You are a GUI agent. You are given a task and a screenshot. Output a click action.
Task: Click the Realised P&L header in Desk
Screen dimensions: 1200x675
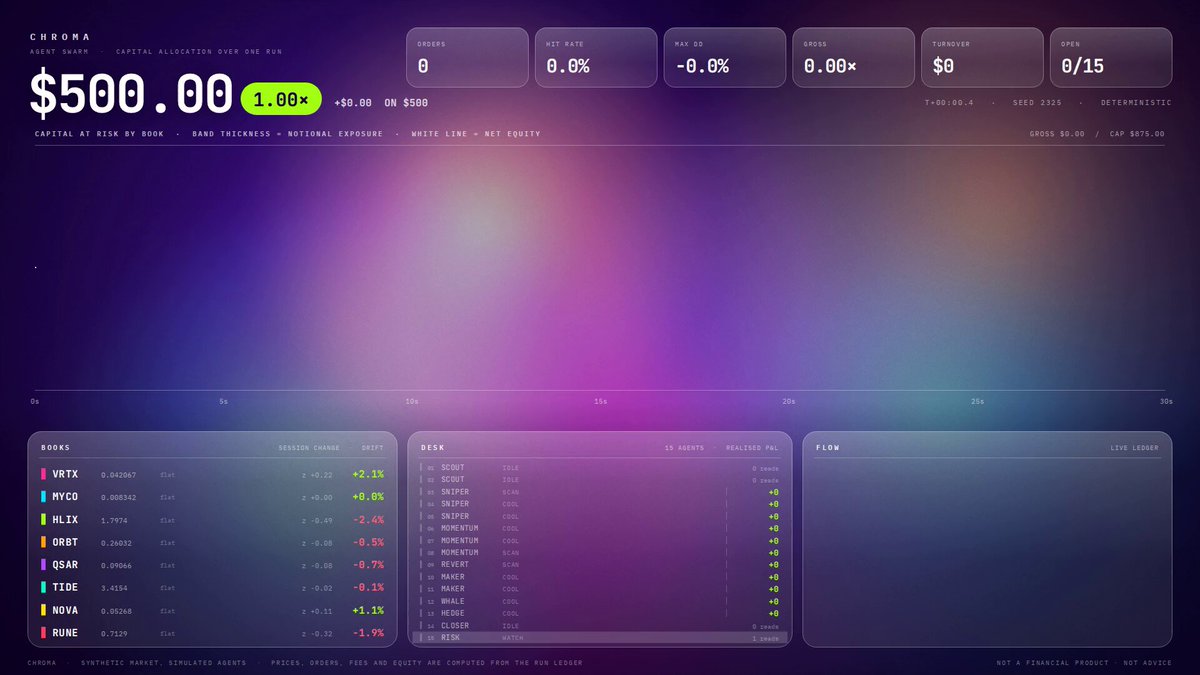pos(752,448)
